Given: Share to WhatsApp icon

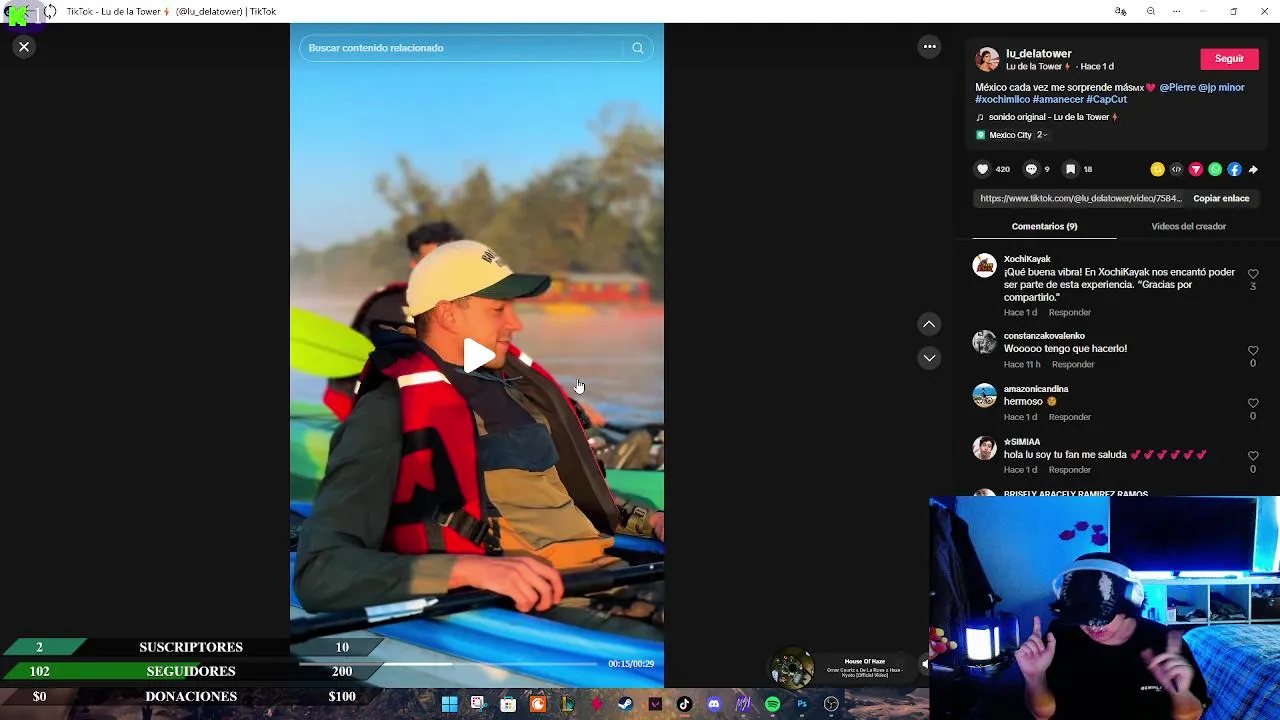Looking at the screenshot, I should pos(1215,169).
